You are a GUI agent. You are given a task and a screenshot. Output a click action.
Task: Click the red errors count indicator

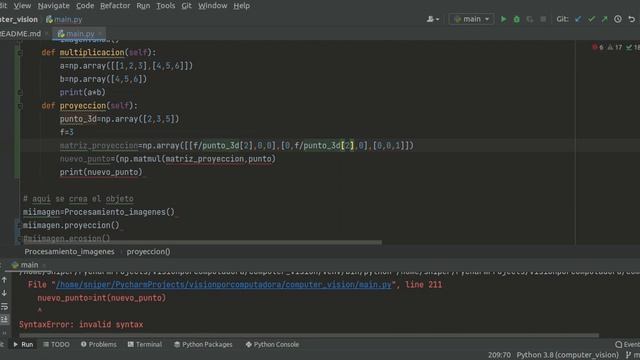[x=598, y=47]
